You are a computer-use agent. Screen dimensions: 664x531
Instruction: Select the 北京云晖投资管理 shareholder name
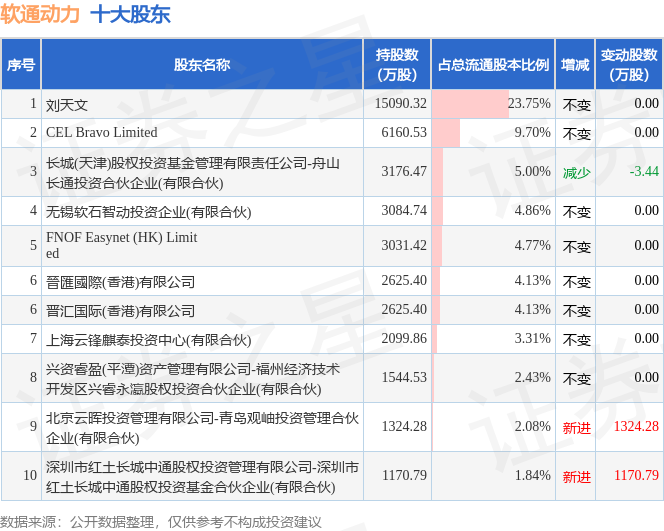[202, 428]
